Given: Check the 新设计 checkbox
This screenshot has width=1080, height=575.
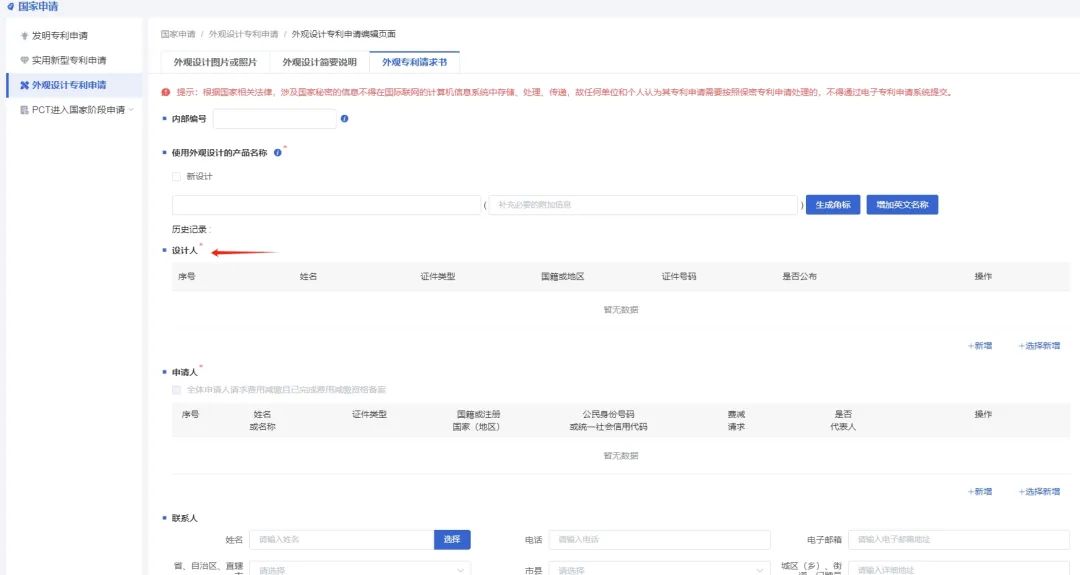Looking at the screenshot, I should tap(177, 177).
